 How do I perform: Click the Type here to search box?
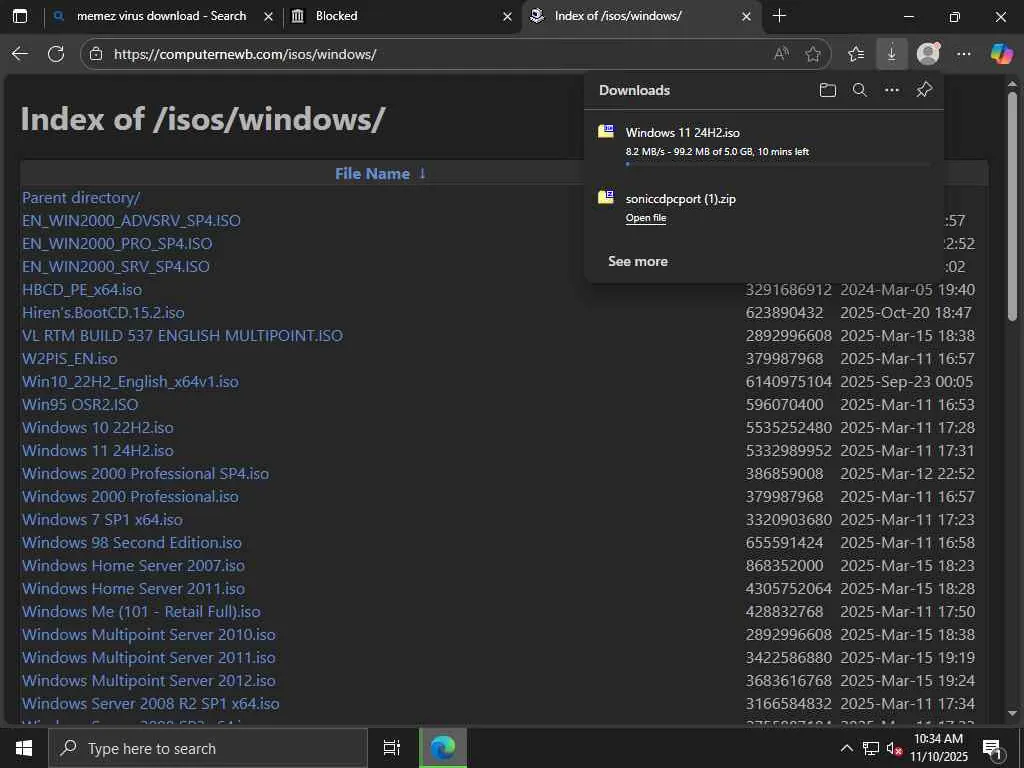coord(208,748)
